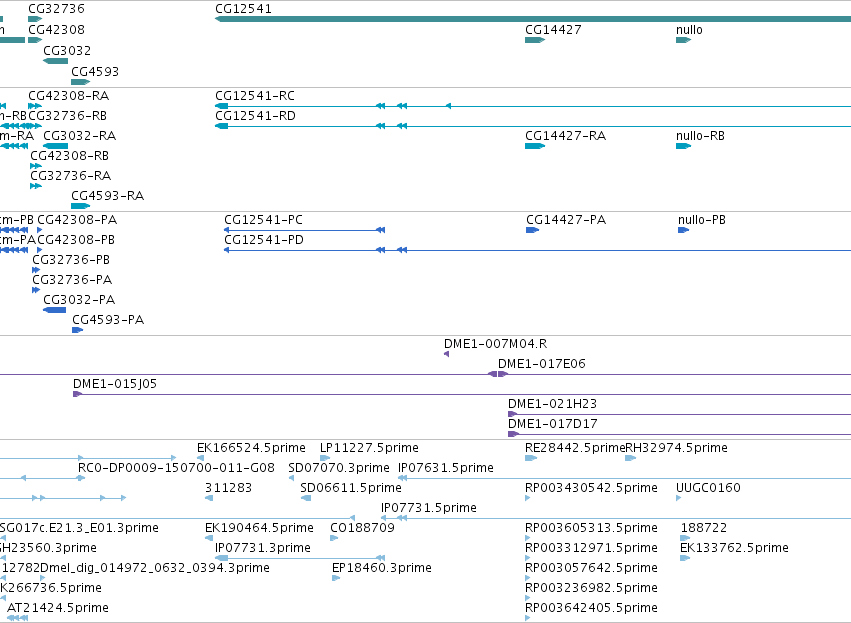Select the DME1-015J05 clone start glyph

(77, 394)
